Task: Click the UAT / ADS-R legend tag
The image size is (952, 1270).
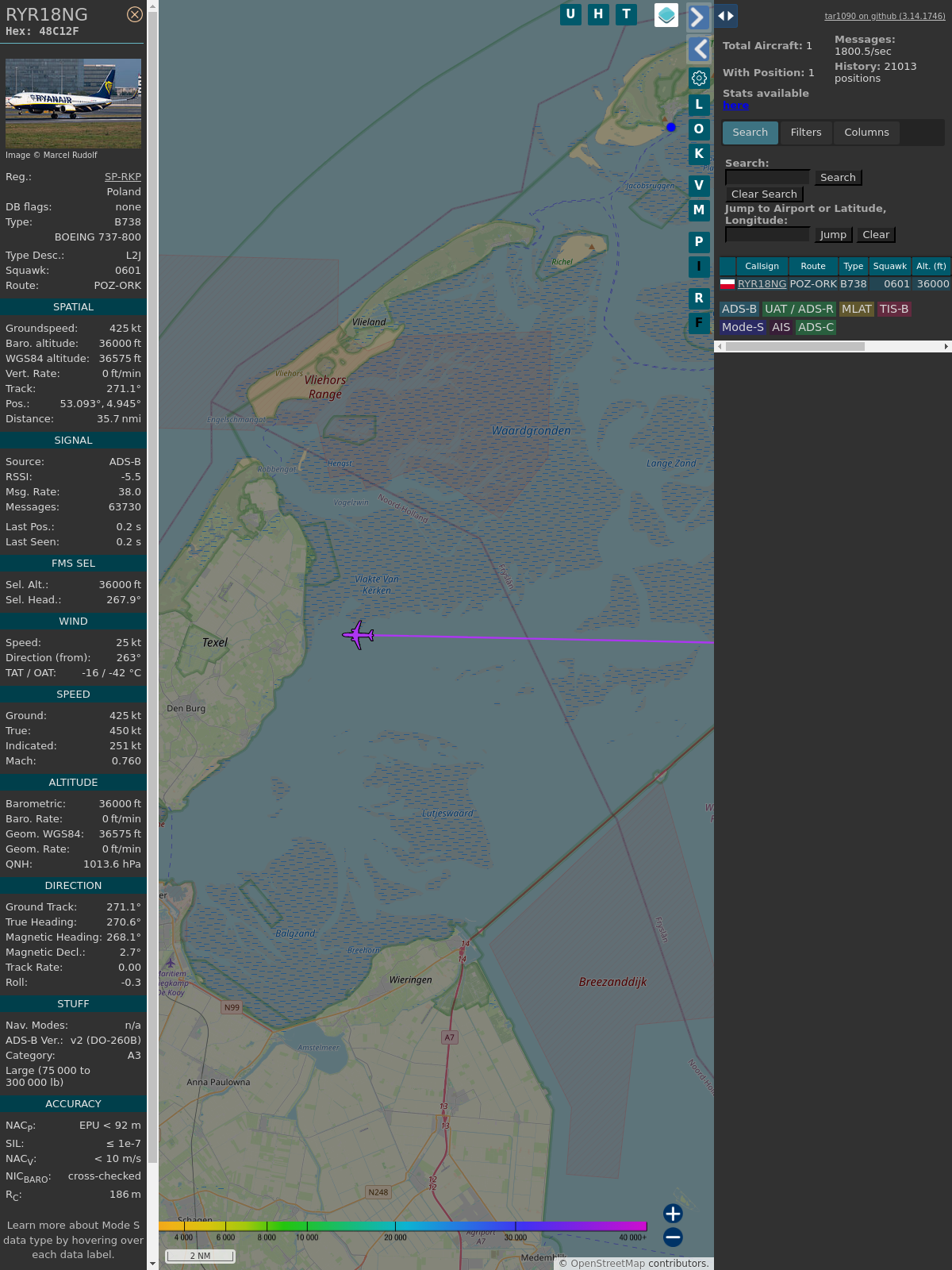Action: pyautogui.click(x=799, y=310)
